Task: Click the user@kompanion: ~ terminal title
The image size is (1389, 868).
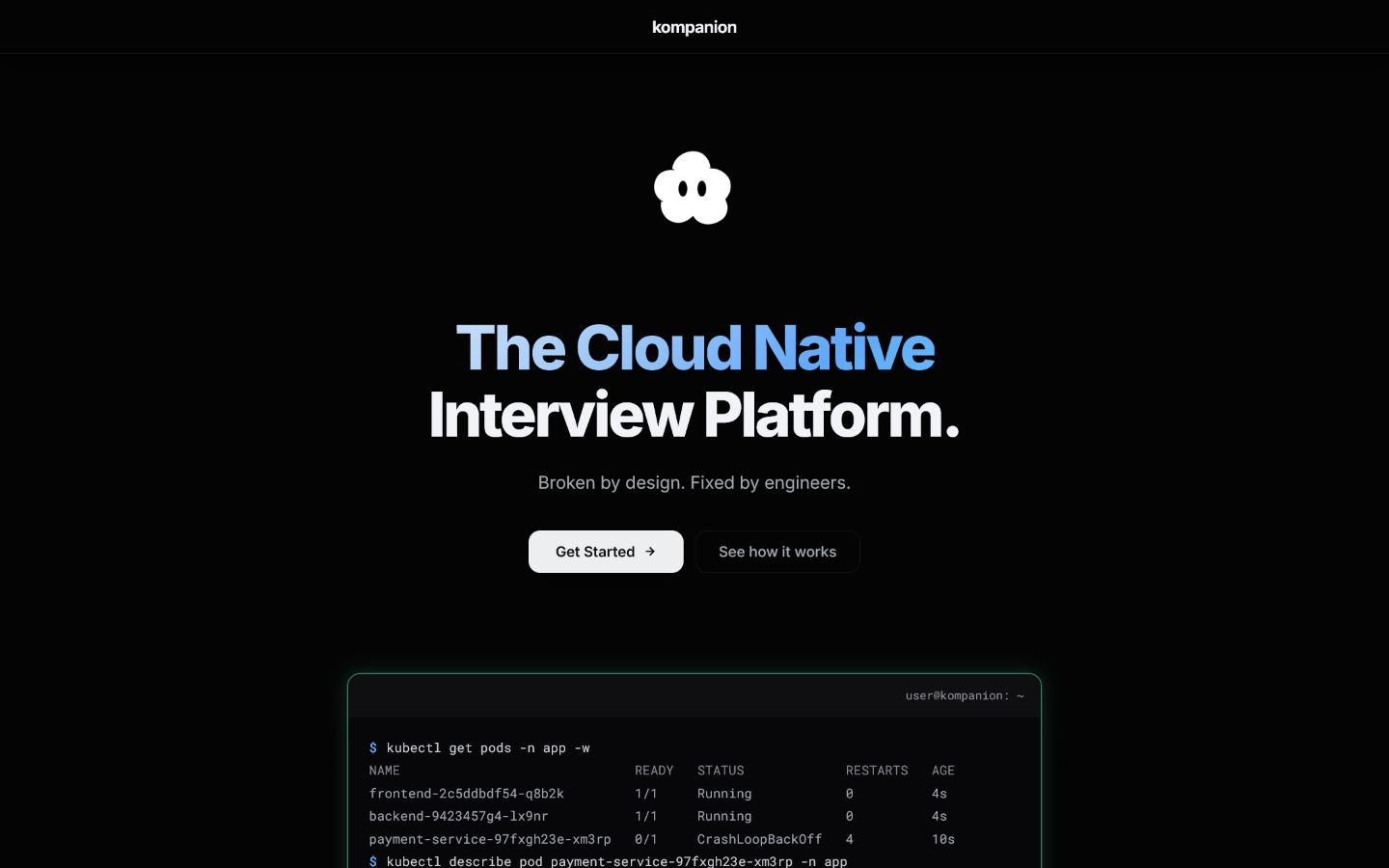Action: [x=965, y=695]
